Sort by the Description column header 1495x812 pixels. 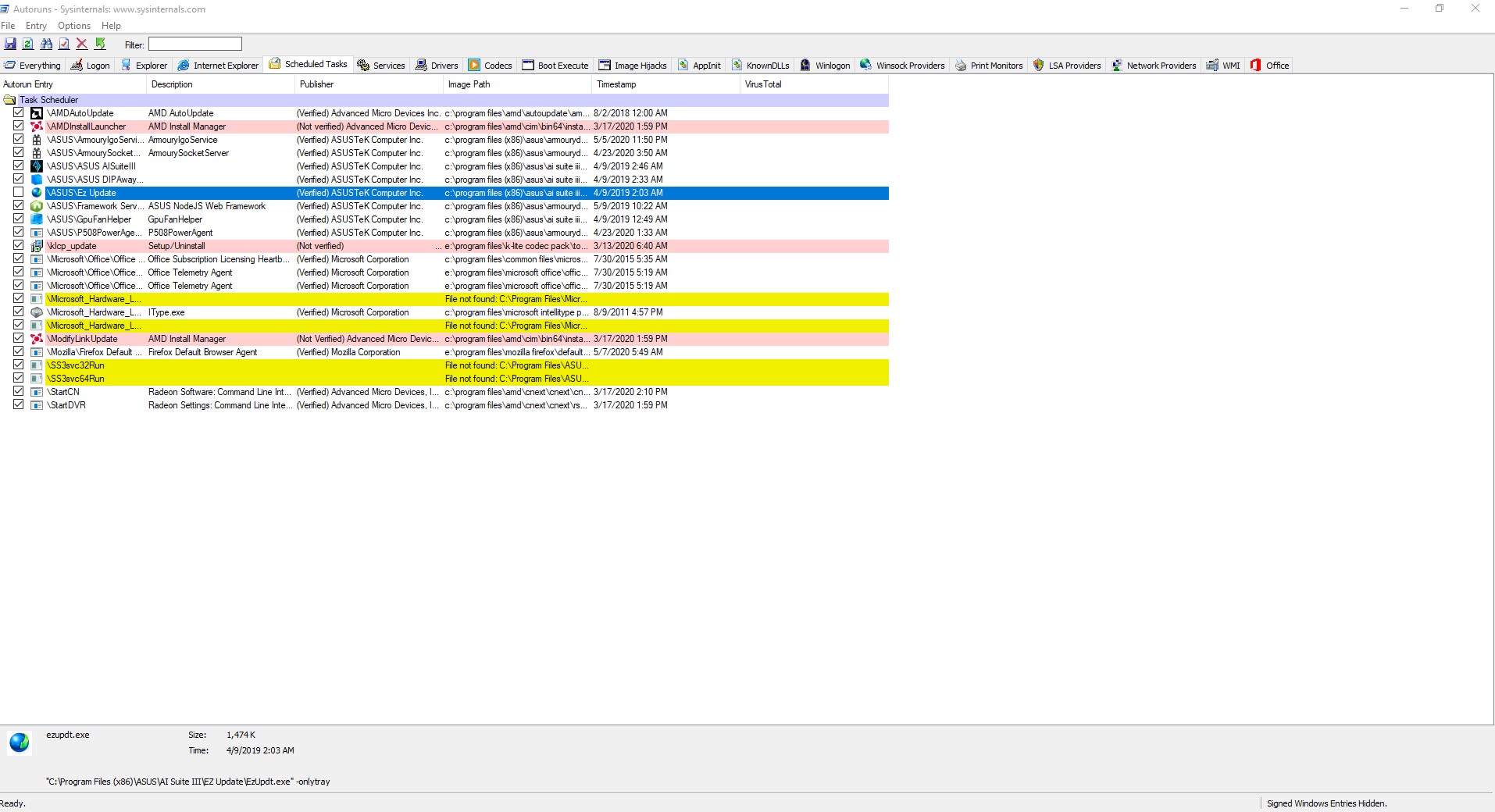pyautogui.click(x=220, y=84)
